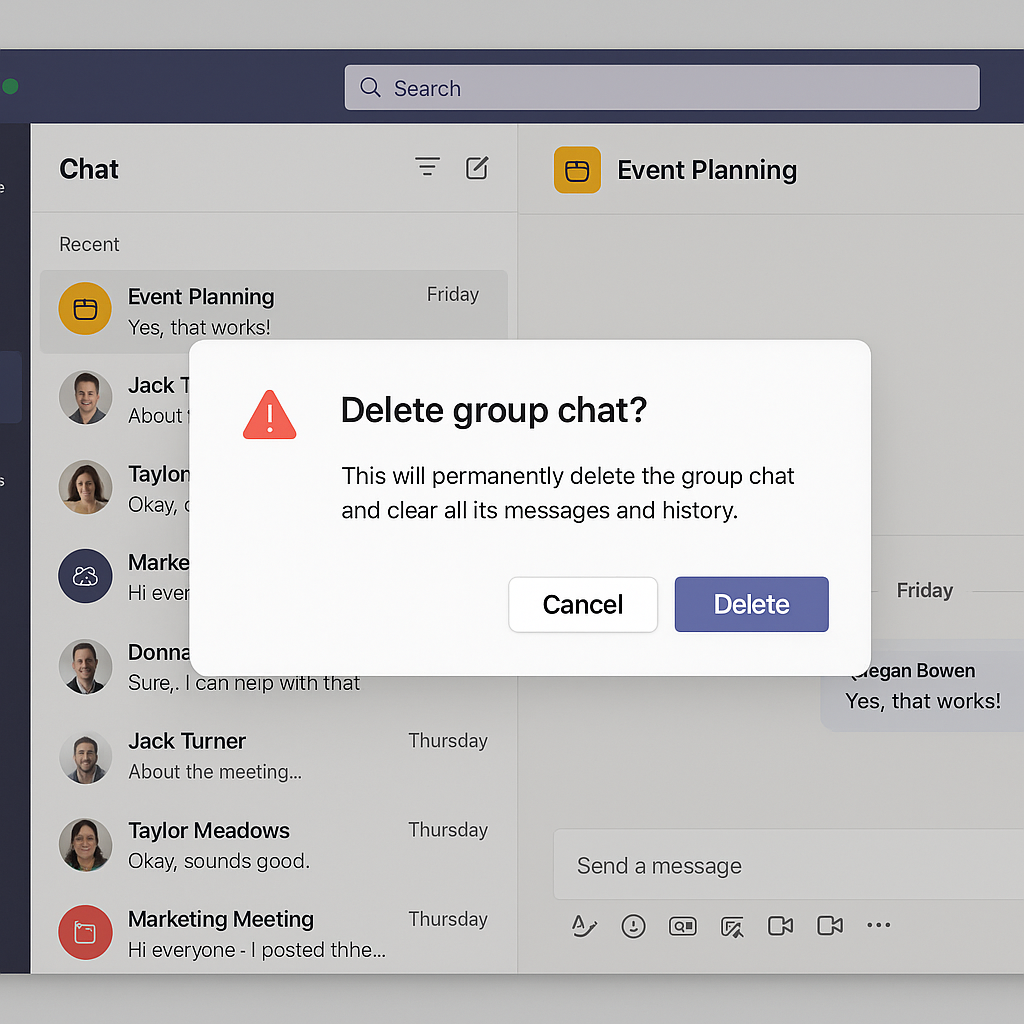Screen dimensions: 1024x1024
Task: Open Jack Turner chat from Thursday
Action: 274,756
